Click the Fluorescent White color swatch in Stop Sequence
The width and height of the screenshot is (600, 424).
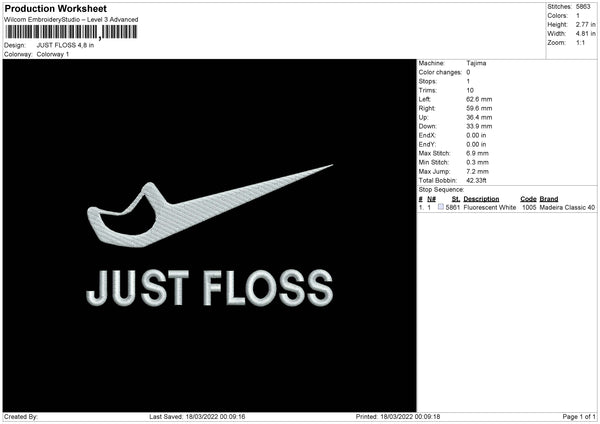(440, 207)
